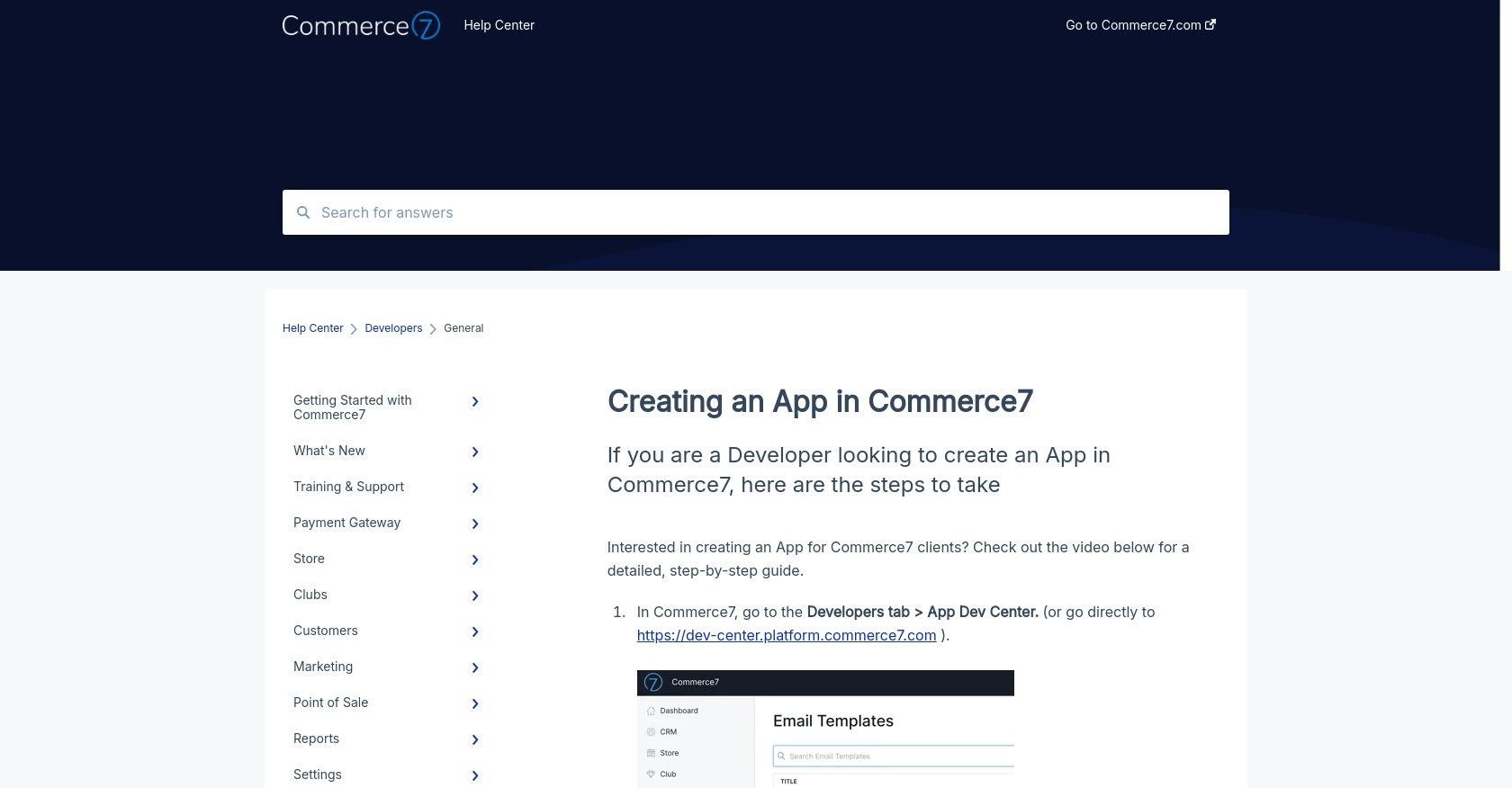Open Marketing sidebar item
The image size is (1512, 788).
click(323, 667)
